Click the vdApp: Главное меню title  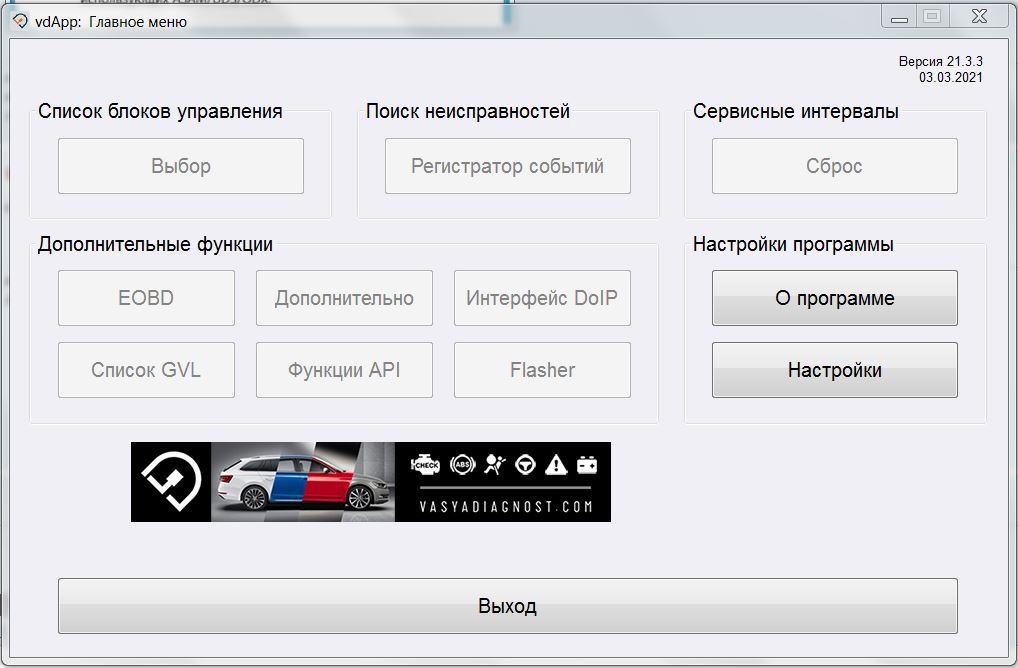[x=111, y=22]
